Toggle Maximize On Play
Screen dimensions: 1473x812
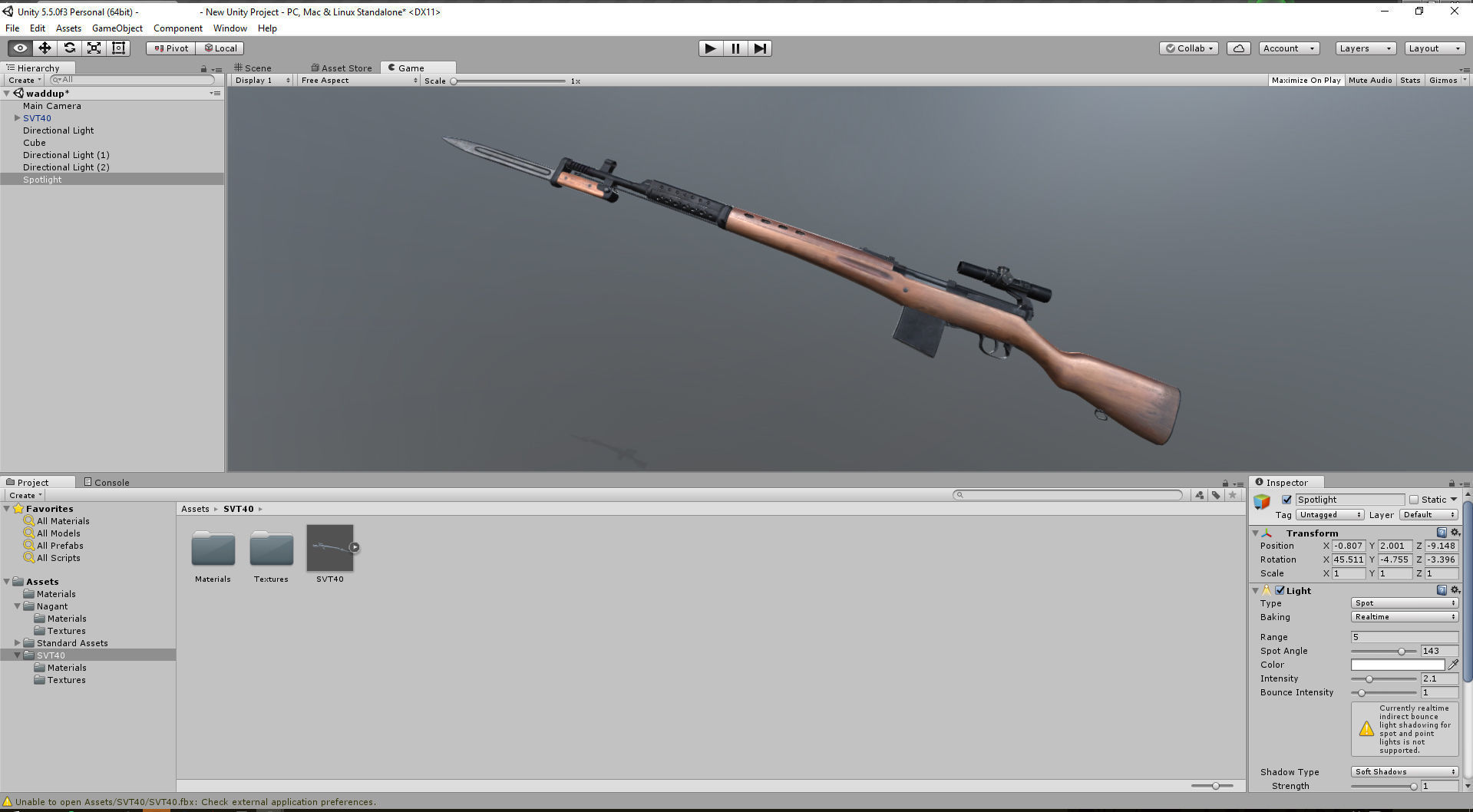pos(1306,80)
